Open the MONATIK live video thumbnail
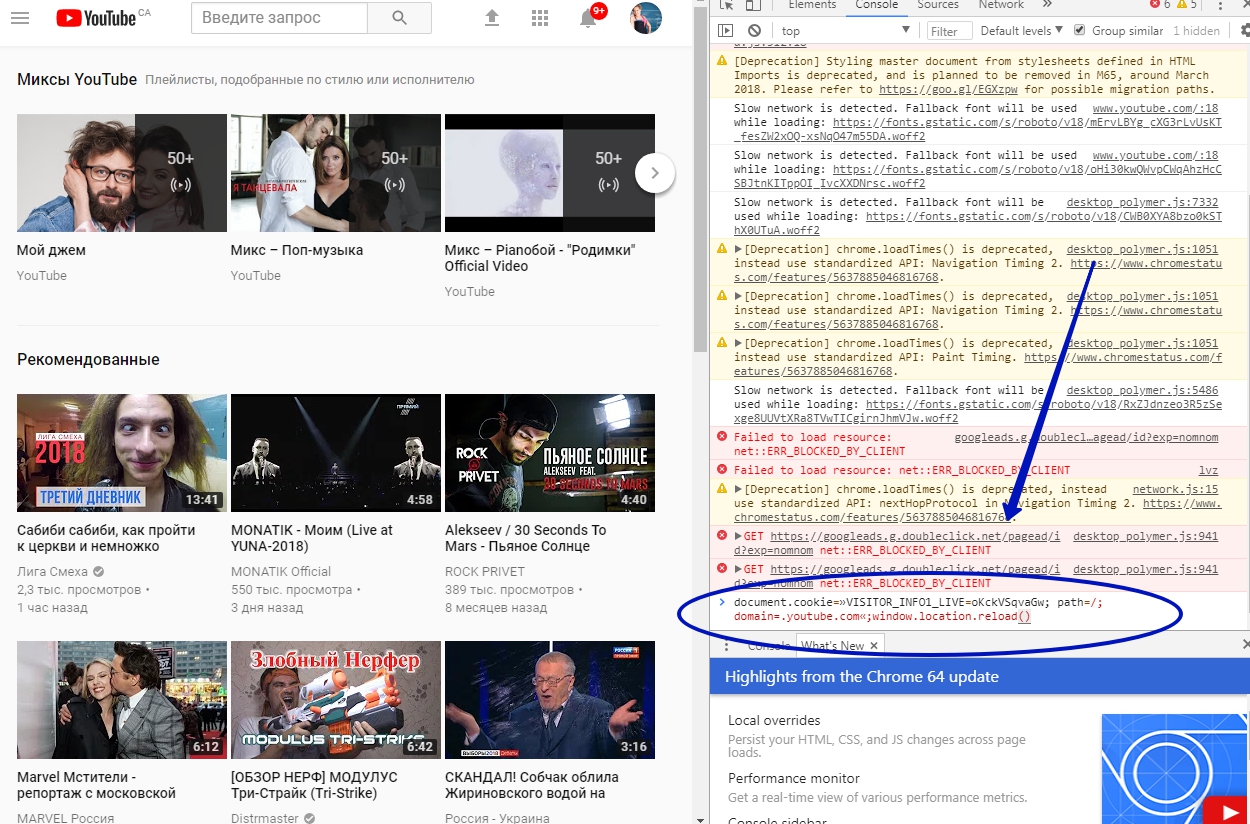Image resolution: width=1250 pixels, height=824 pixels. [x=335, y=453]
